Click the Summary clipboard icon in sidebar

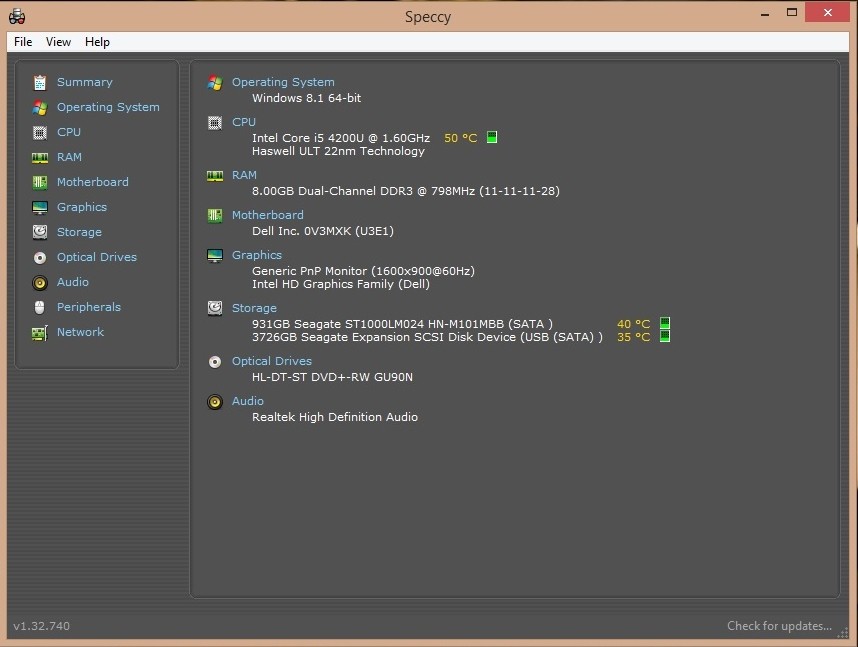pos(40,82)
